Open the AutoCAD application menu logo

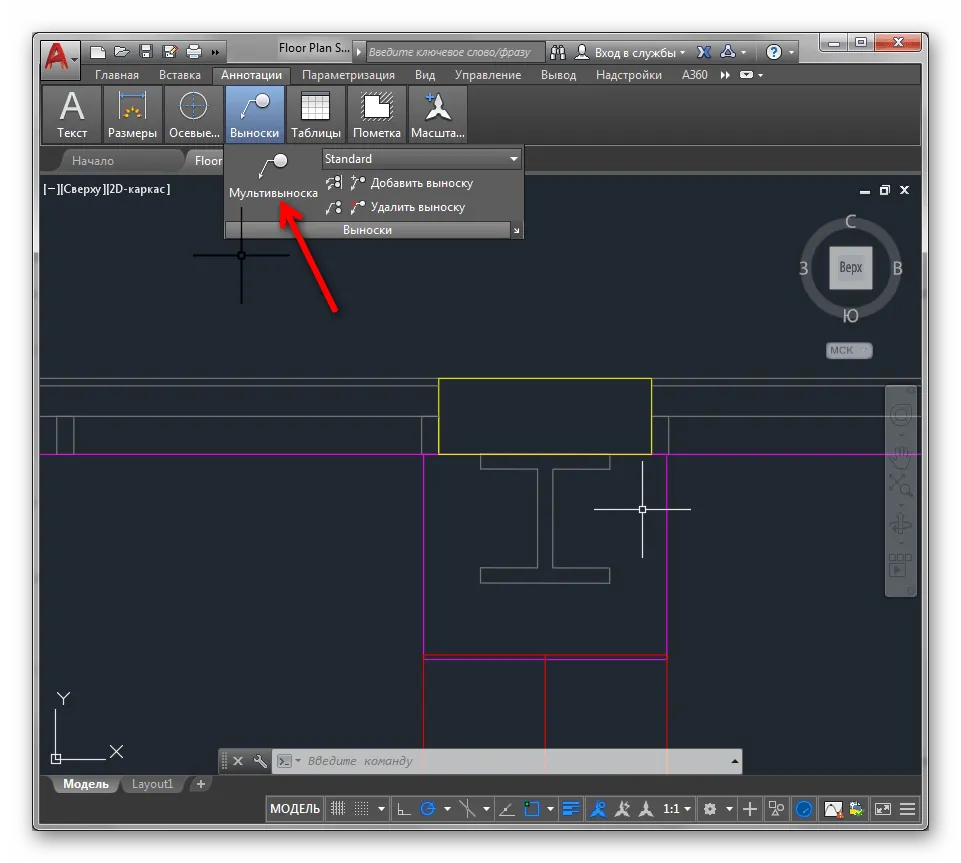(x=59, y=58)
